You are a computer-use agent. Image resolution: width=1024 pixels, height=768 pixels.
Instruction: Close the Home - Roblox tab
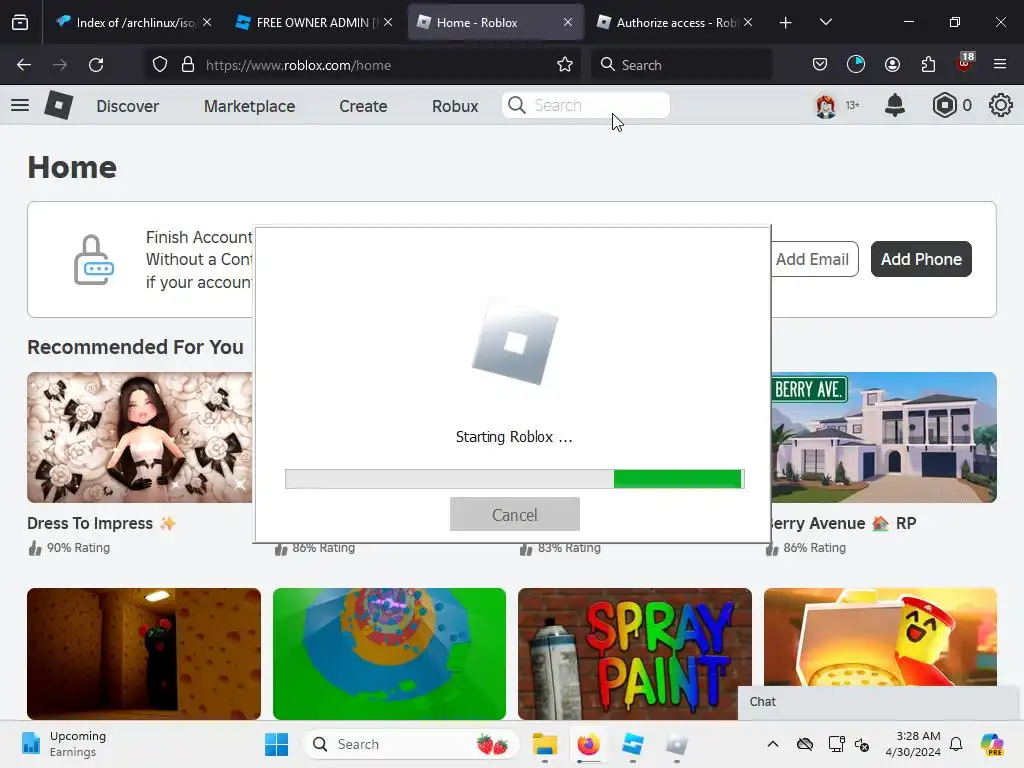click(x=568, y=22)
